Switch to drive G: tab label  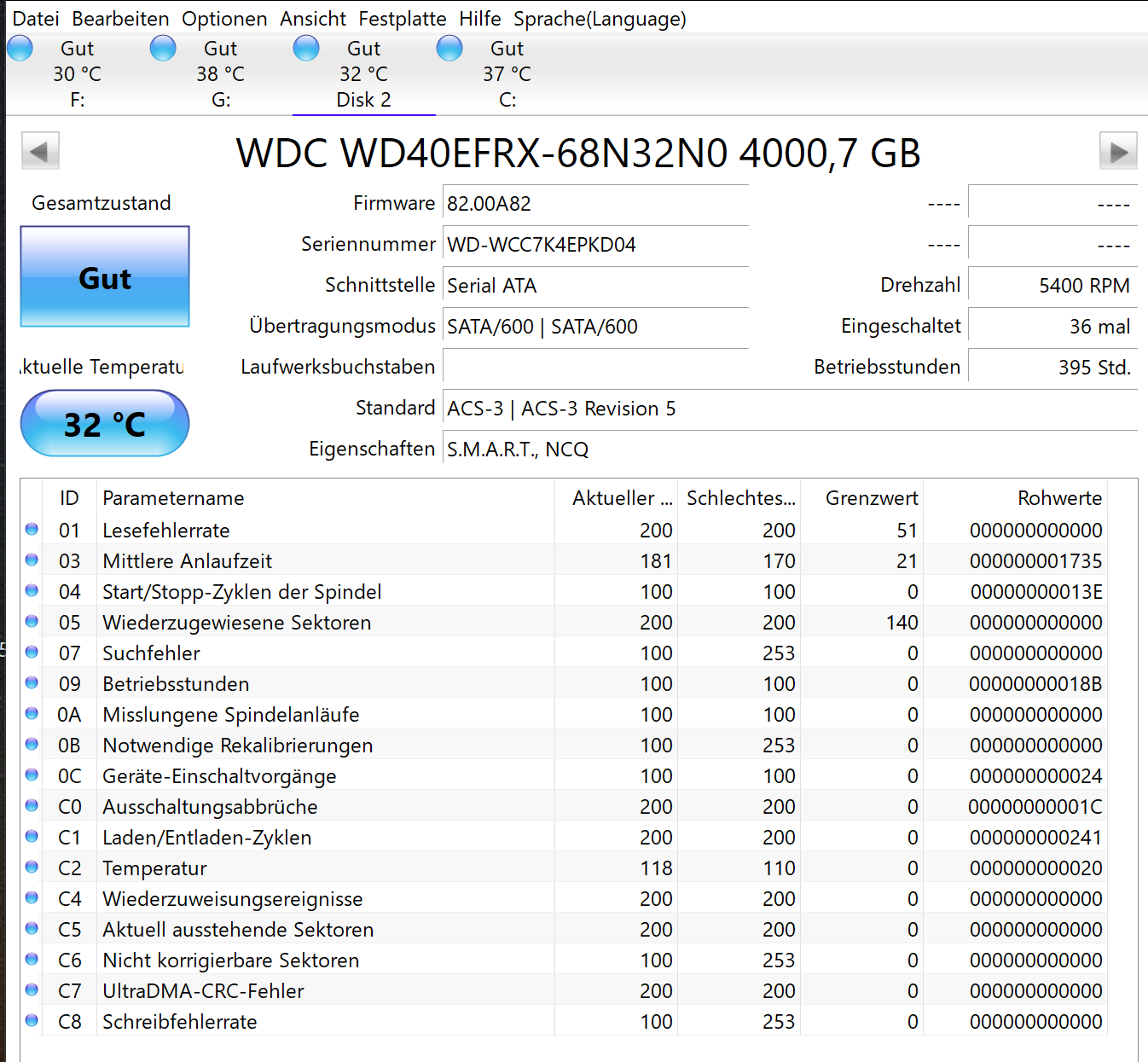pos(221,100)
